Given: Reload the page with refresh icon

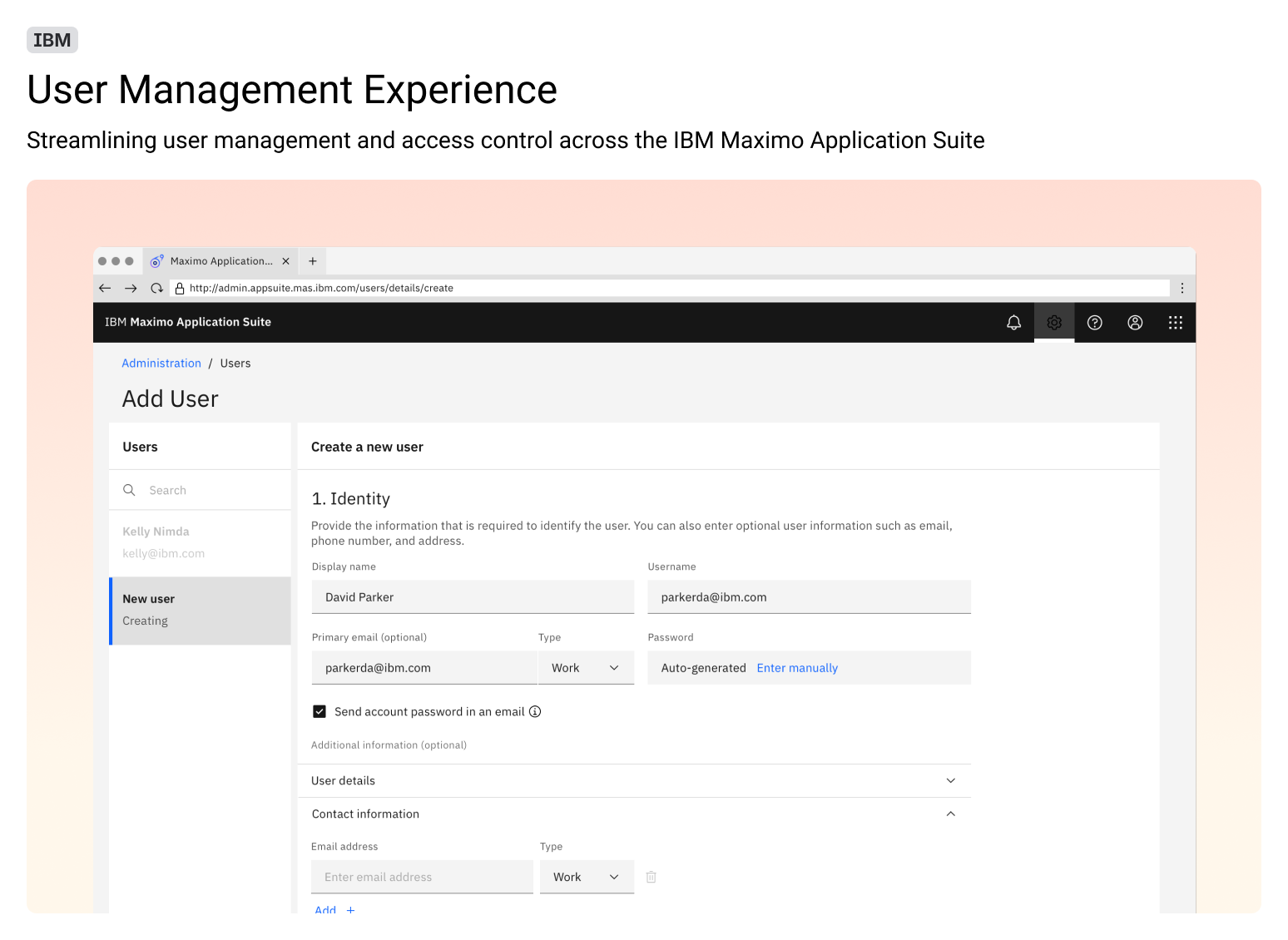Looking at the screenshot, I should (x=156, y=288).
